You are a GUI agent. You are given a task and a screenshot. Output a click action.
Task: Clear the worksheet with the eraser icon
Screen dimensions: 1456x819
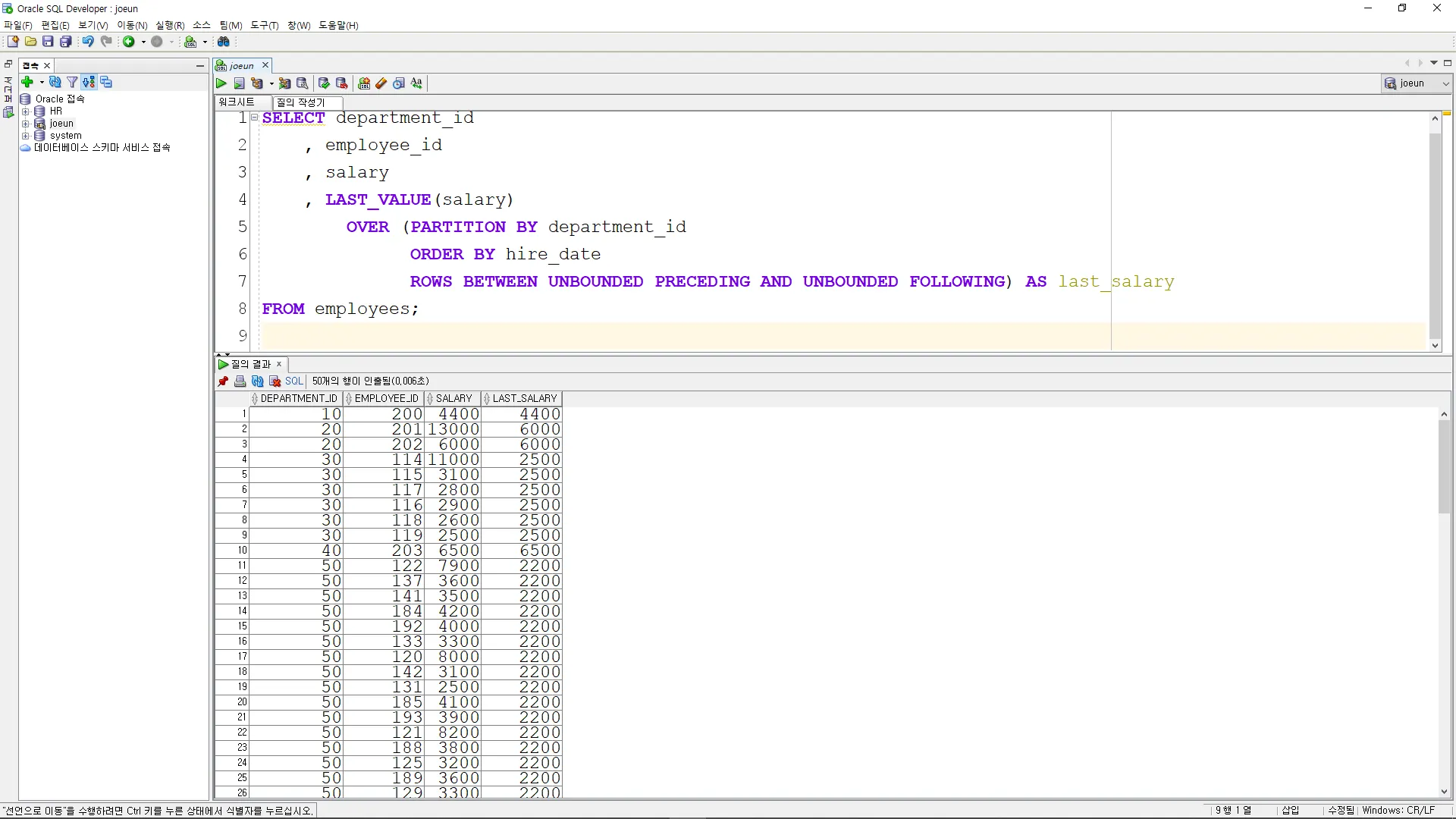pos(381,83)
